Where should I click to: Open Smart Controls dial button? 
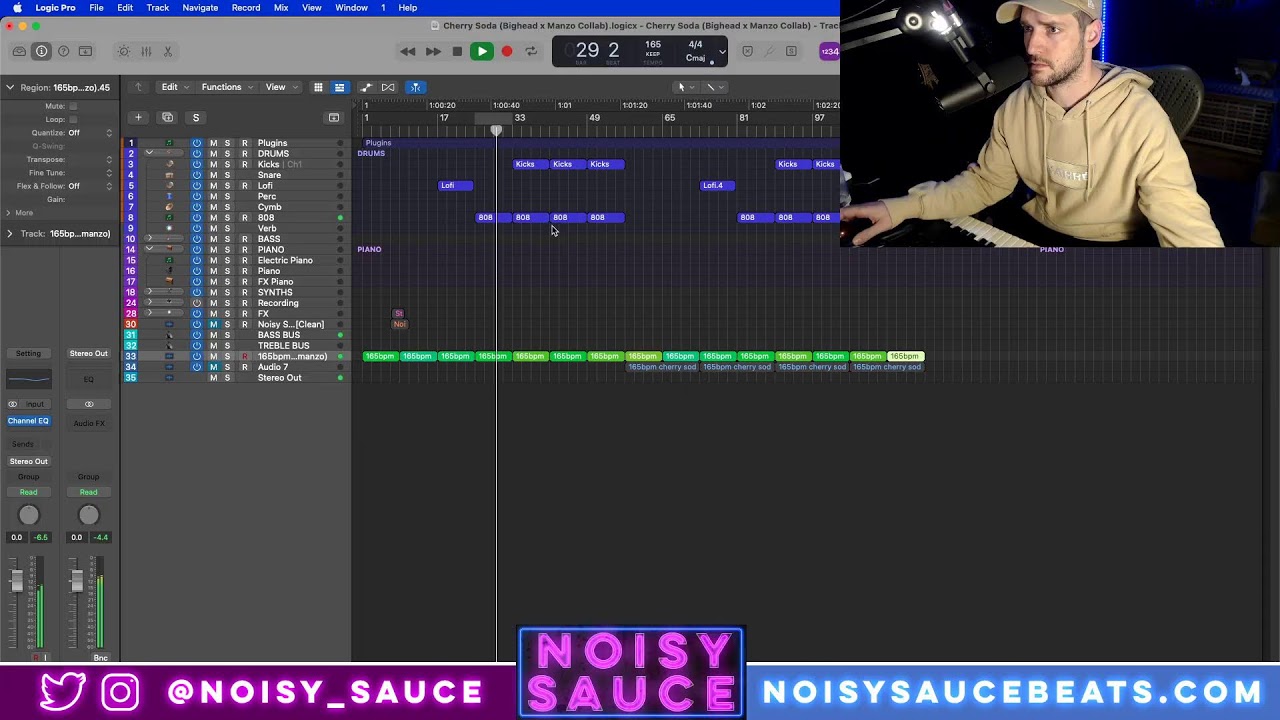pyautogui.click(x=123, y=51)
